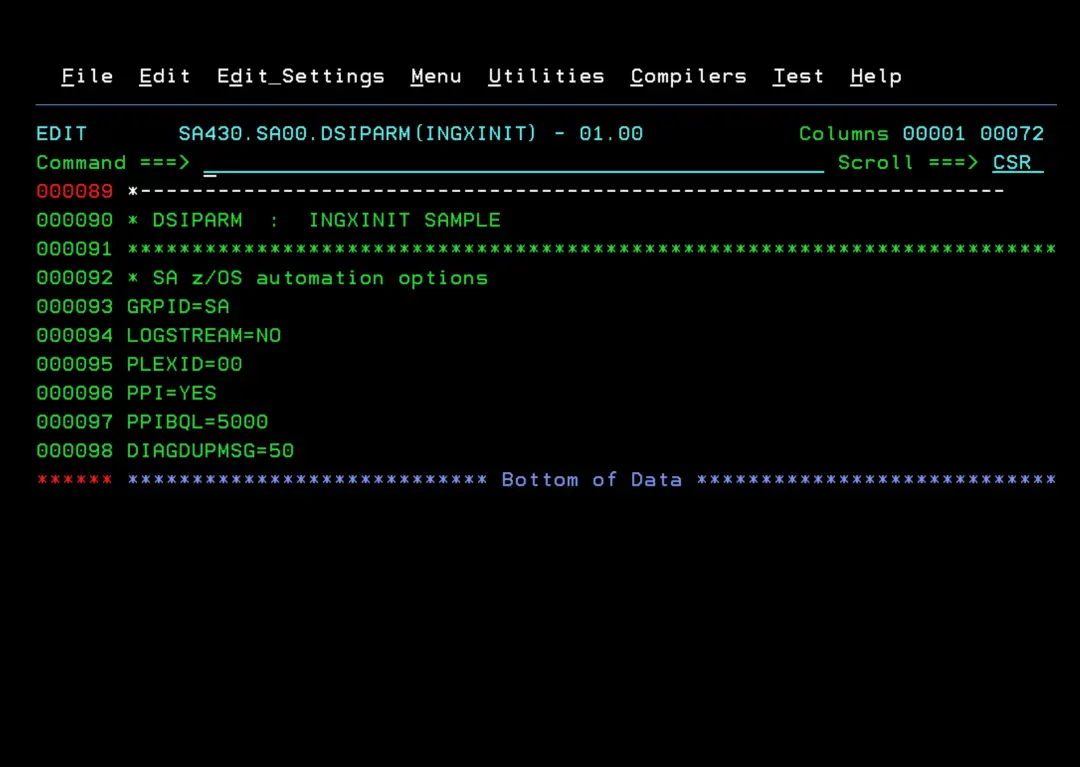Viewport: 1080px width, 767px height.
Task: Click the EDIT panel title
Action: [62, 134]
